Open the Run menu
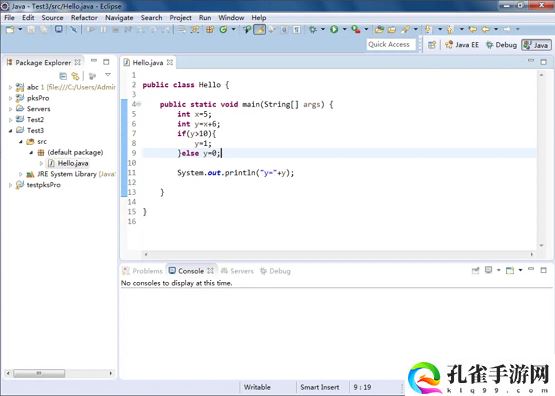The image size is (555, 396). (205, 18)
